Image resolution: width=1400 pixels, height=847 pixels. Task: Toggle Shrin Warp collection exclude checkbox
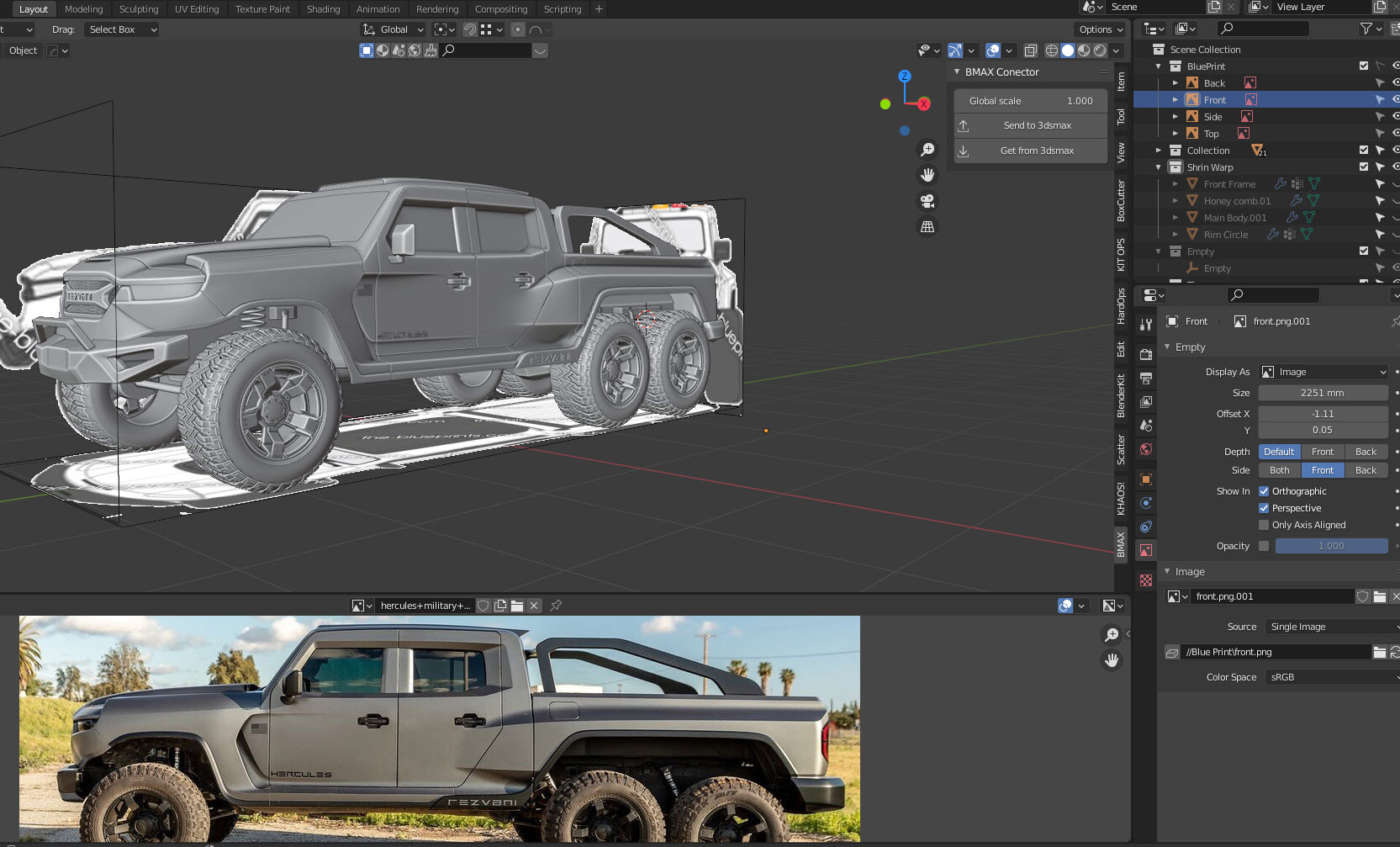point(1364,167)
